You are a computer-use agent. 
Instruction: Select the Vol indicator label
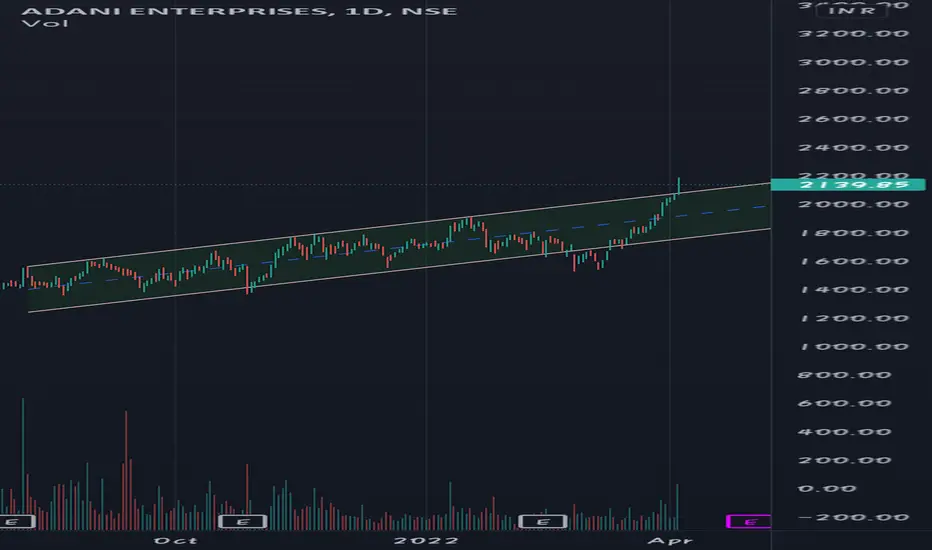45,24
